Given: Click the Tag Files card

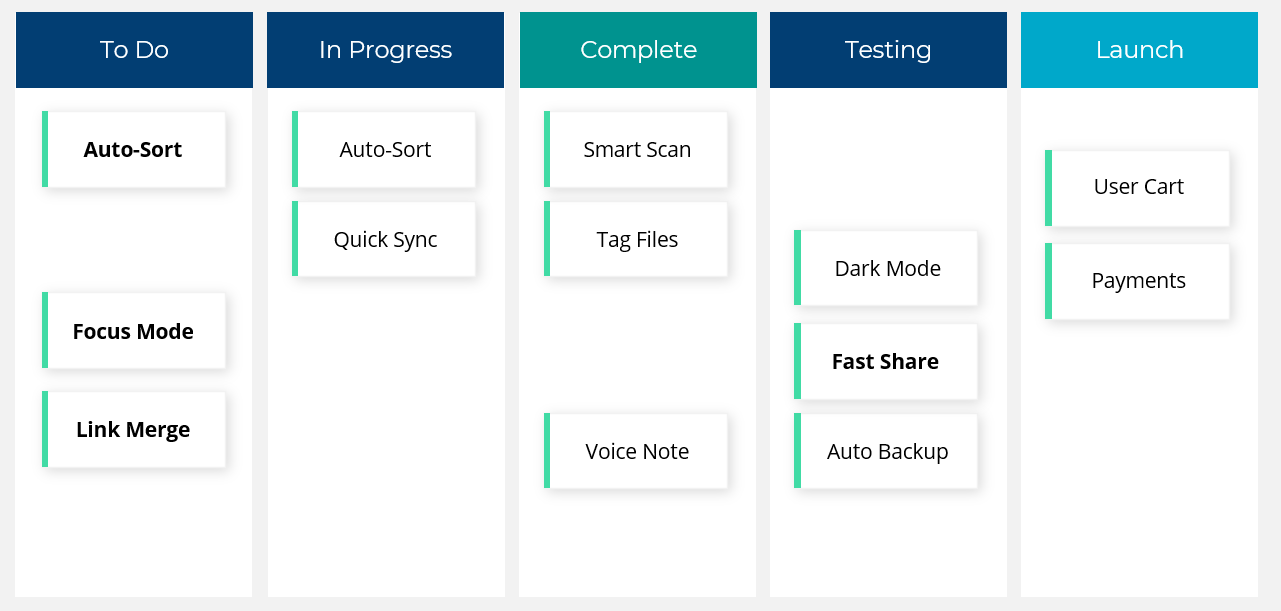Looking at the screenshot, I should pyautogui.click(x=637, y=240).
